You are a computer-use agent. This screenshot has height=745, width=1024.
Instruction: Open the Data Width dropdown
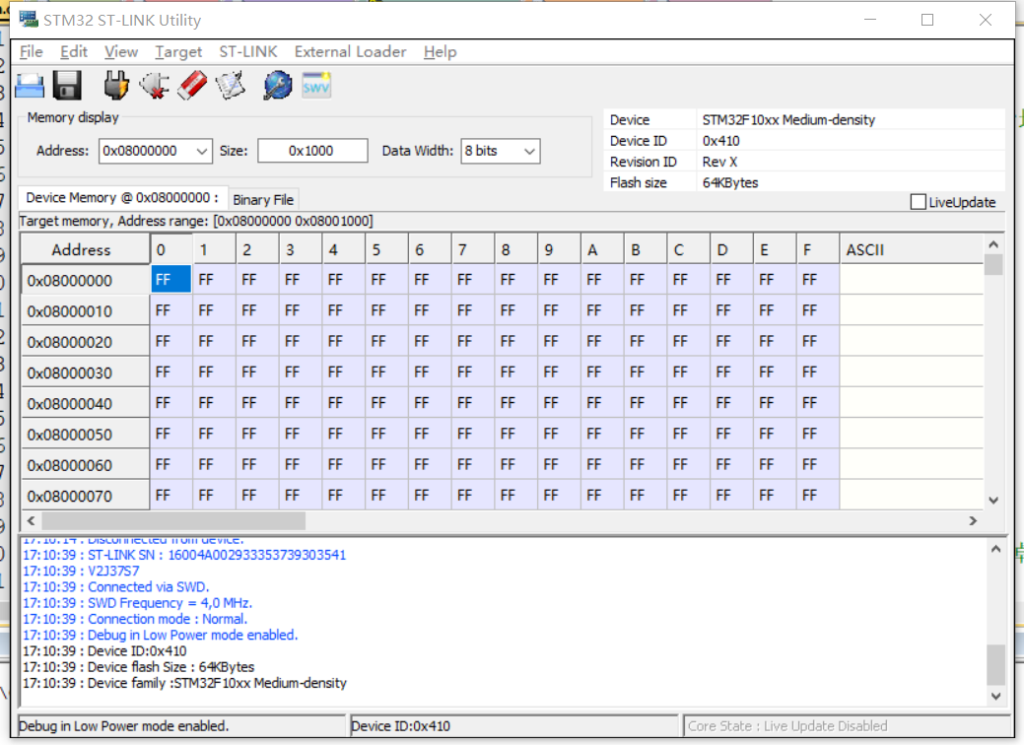click(x=530, y=151)
